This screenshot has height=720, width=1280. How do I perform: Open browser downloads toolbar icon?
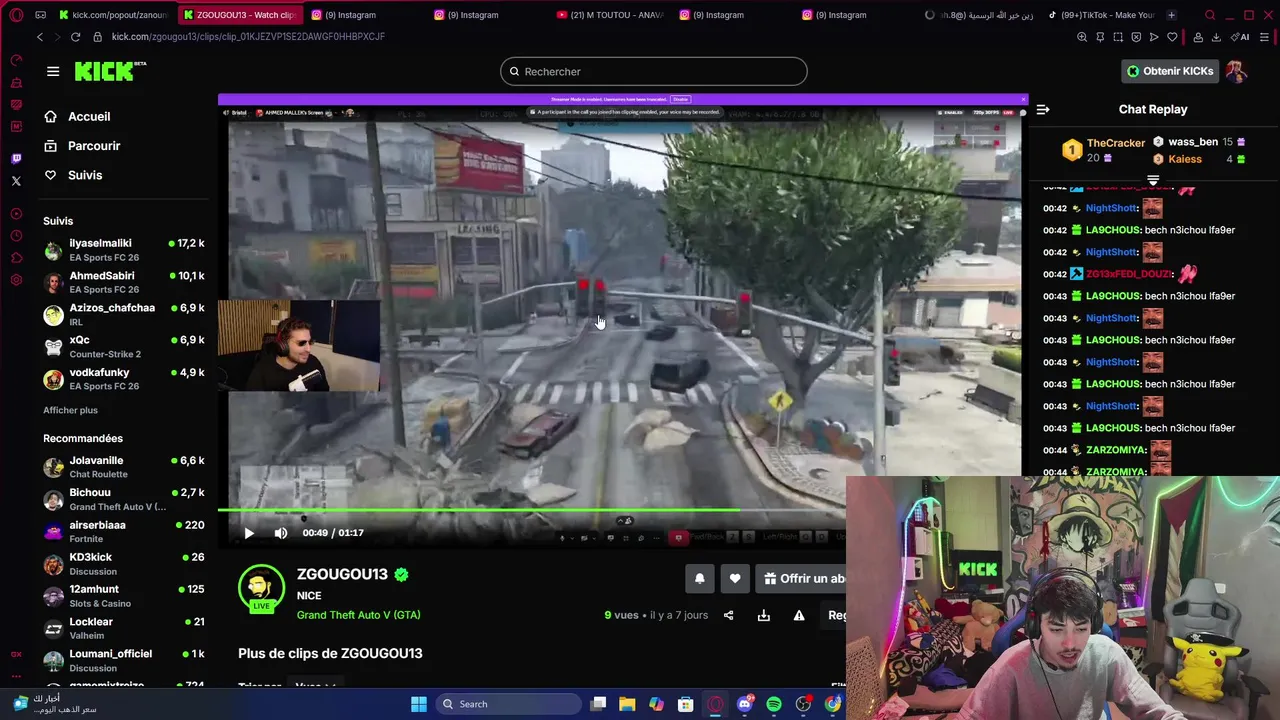[x=1216, y=37]
